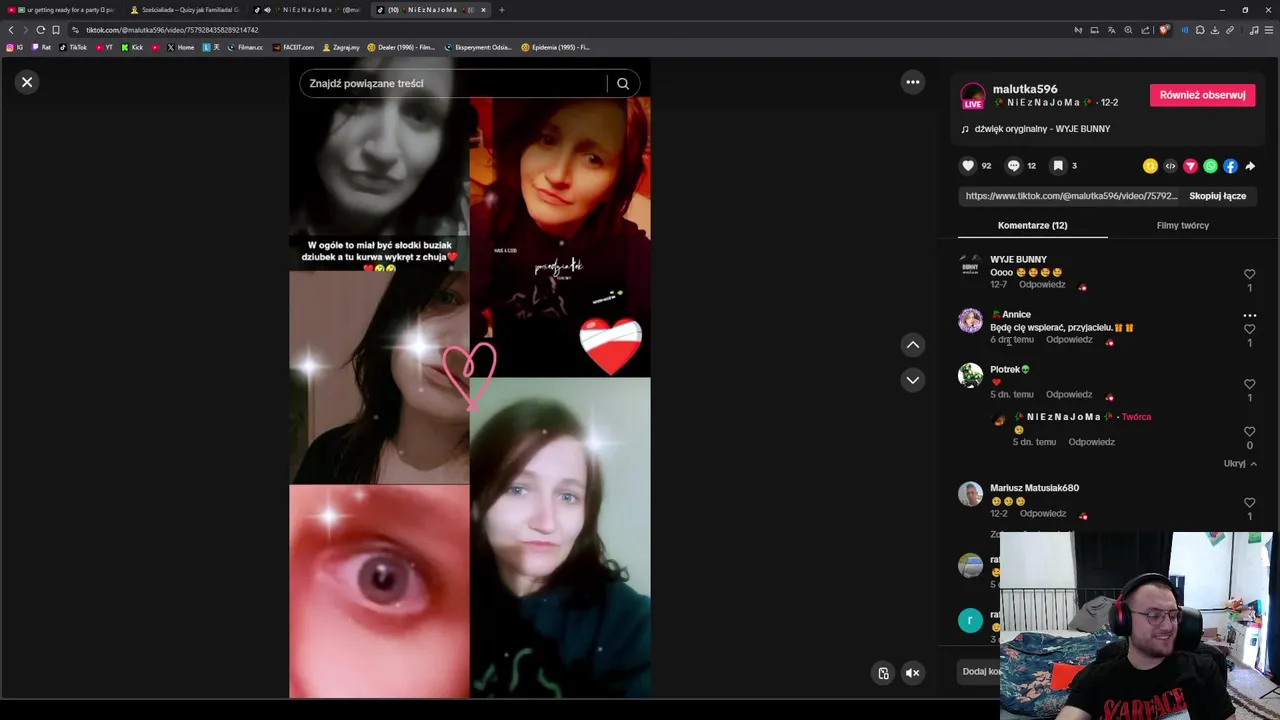Share video to WhatsApp

(1210, 166)
